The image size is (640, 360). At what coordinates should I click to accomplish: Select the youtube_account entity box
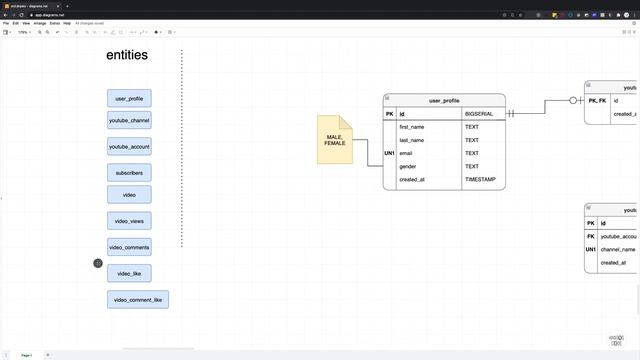(129, 147)
